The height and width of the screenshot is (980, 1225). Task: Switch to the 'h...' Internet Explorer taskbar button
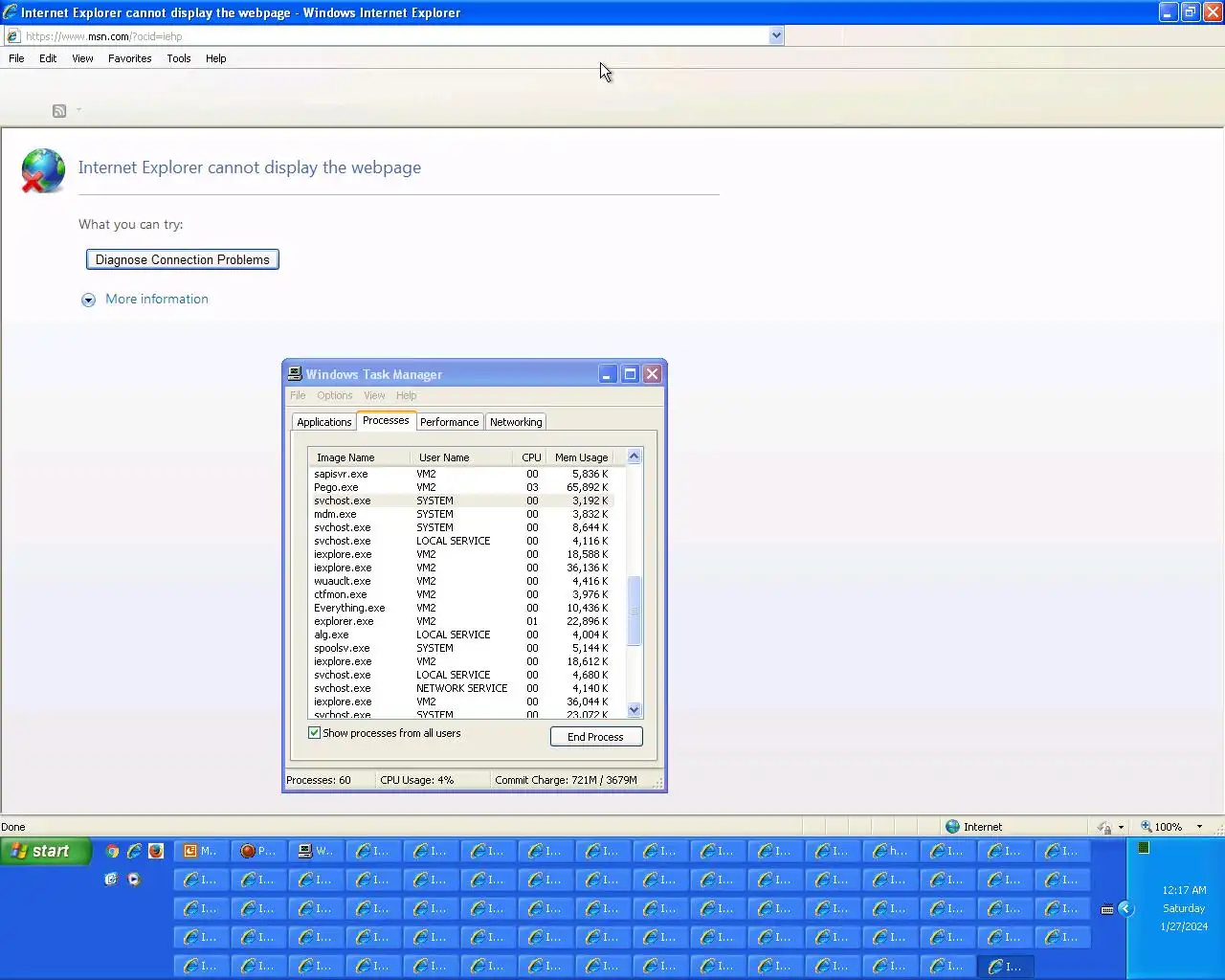point(890,851)
